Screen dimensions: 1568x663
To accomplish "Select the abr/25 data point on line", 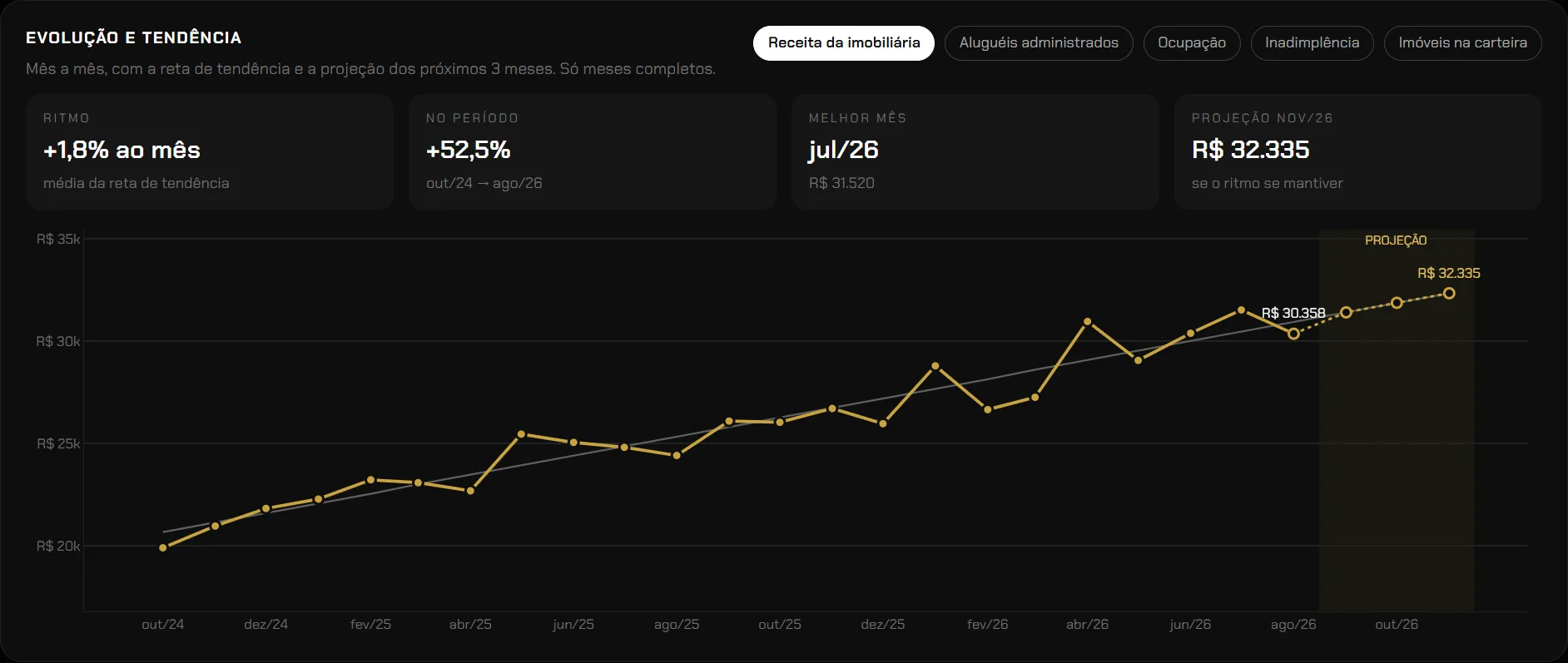I will tap(470, 491).
